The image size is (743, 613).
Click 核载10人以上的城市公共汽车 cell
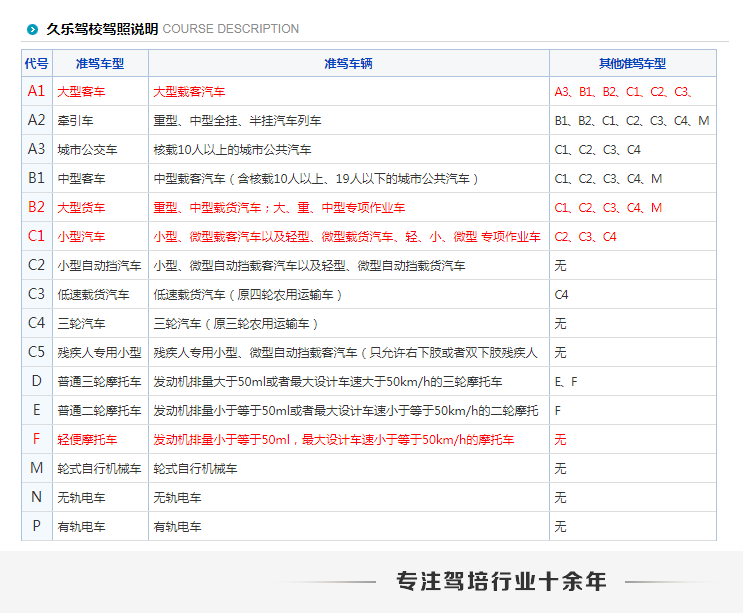(348, 150)
